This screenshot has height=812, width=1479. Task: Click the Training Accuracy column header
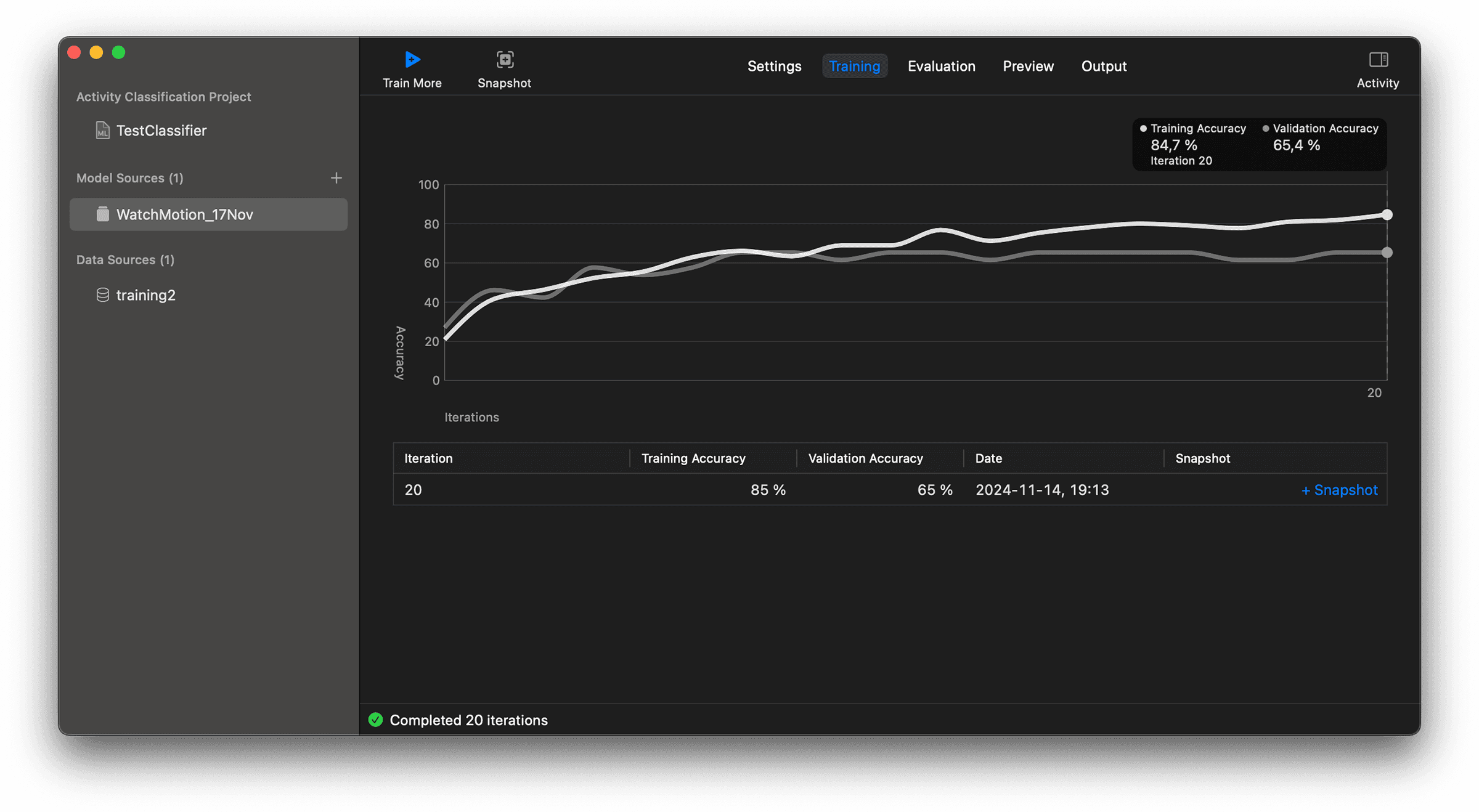click(693, 458)
